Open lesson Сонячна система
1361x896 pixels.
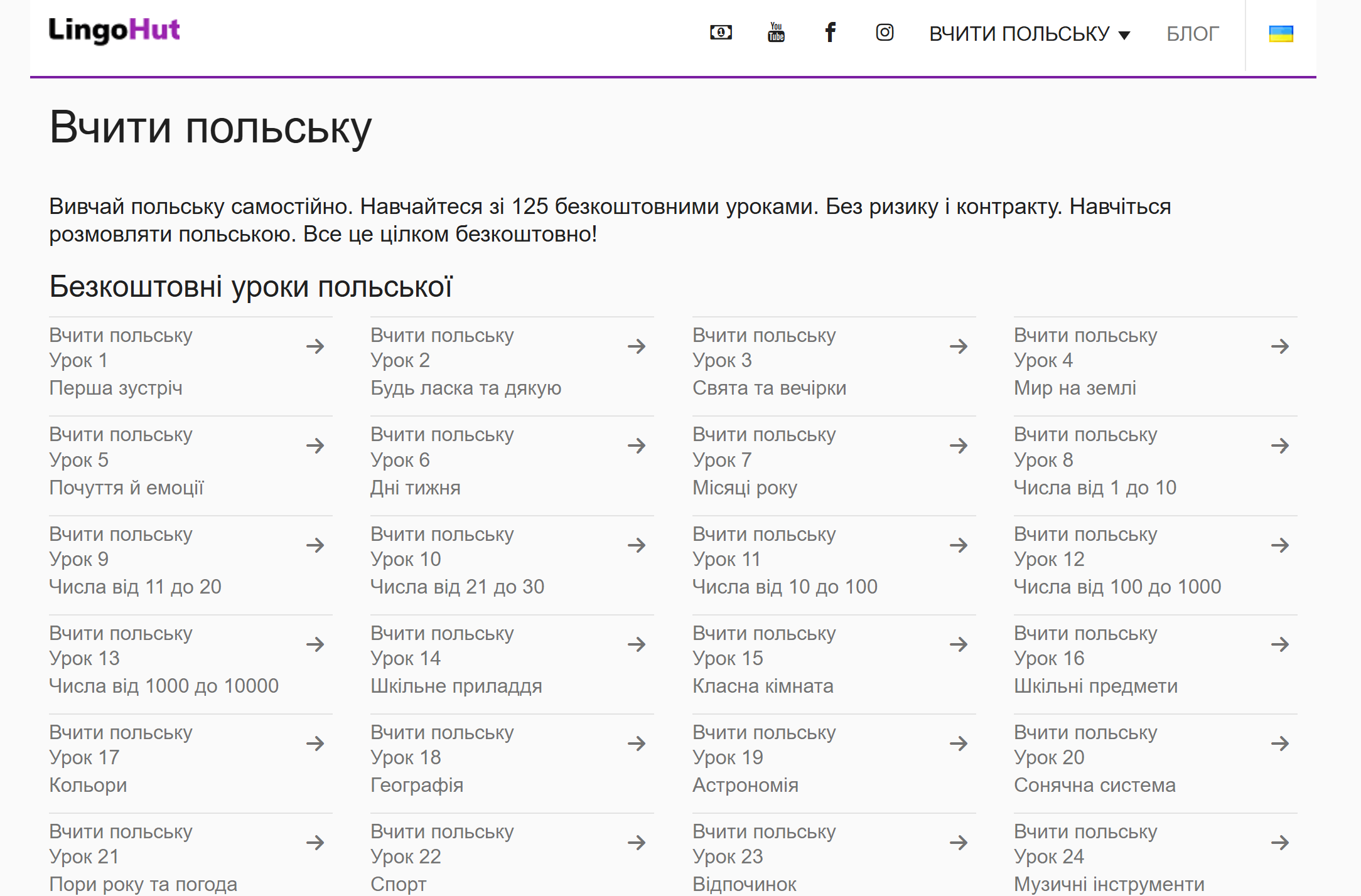[x=1094, y=785]
